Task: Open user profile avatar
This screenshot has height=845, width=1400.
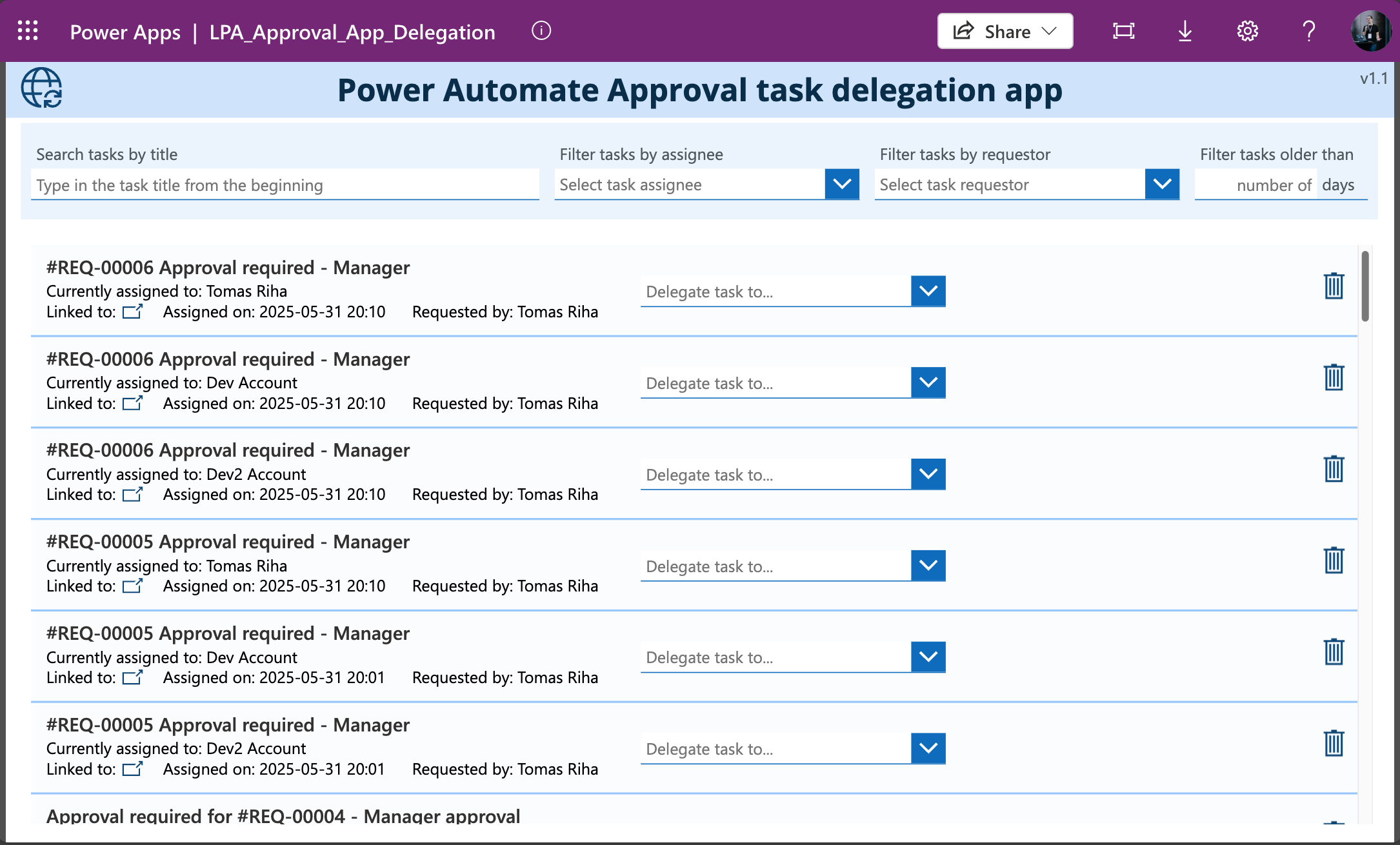Action: pos(1370,31)
